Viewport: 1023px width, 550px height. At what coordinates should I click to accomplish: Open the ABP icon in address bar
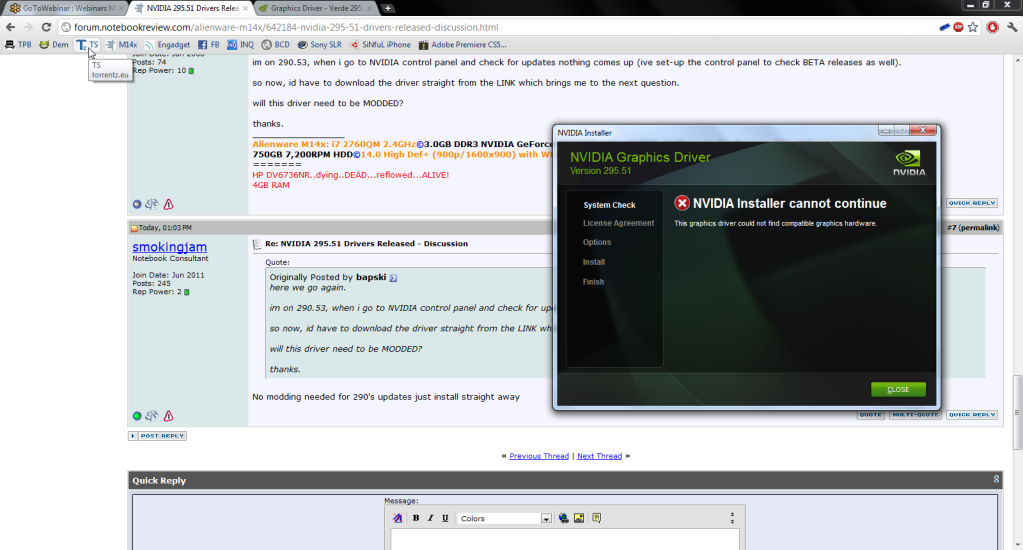pos(958,27)
